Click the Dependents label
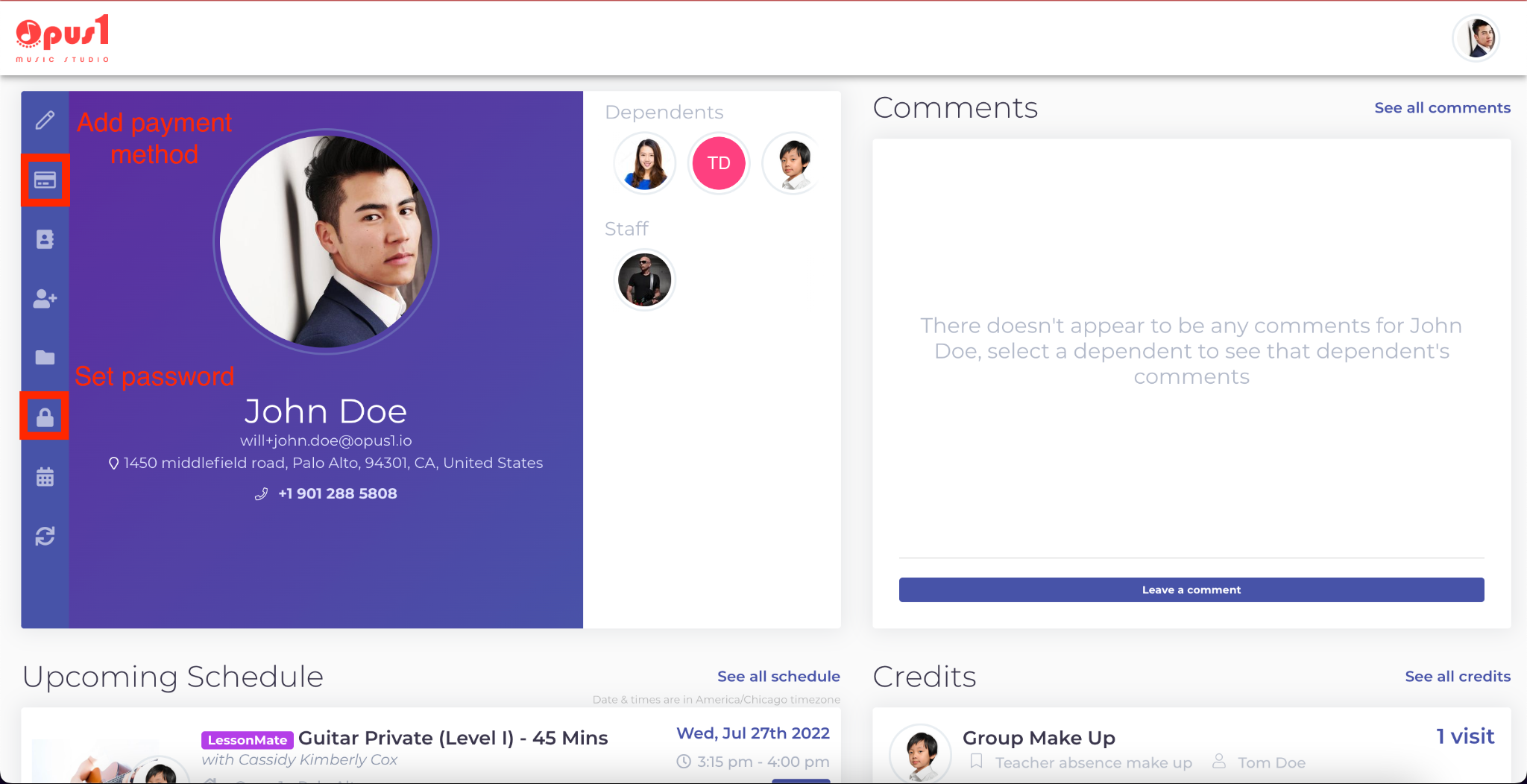Screen dimensions: 1527x784 (664, 113)
